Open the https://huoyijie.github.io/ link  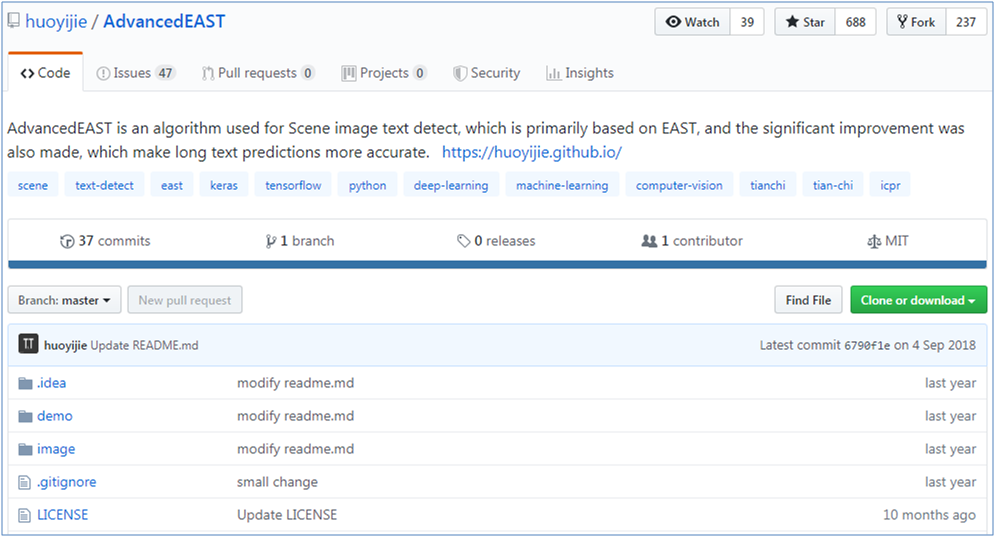pyautogui.click(x=532, y=152)
